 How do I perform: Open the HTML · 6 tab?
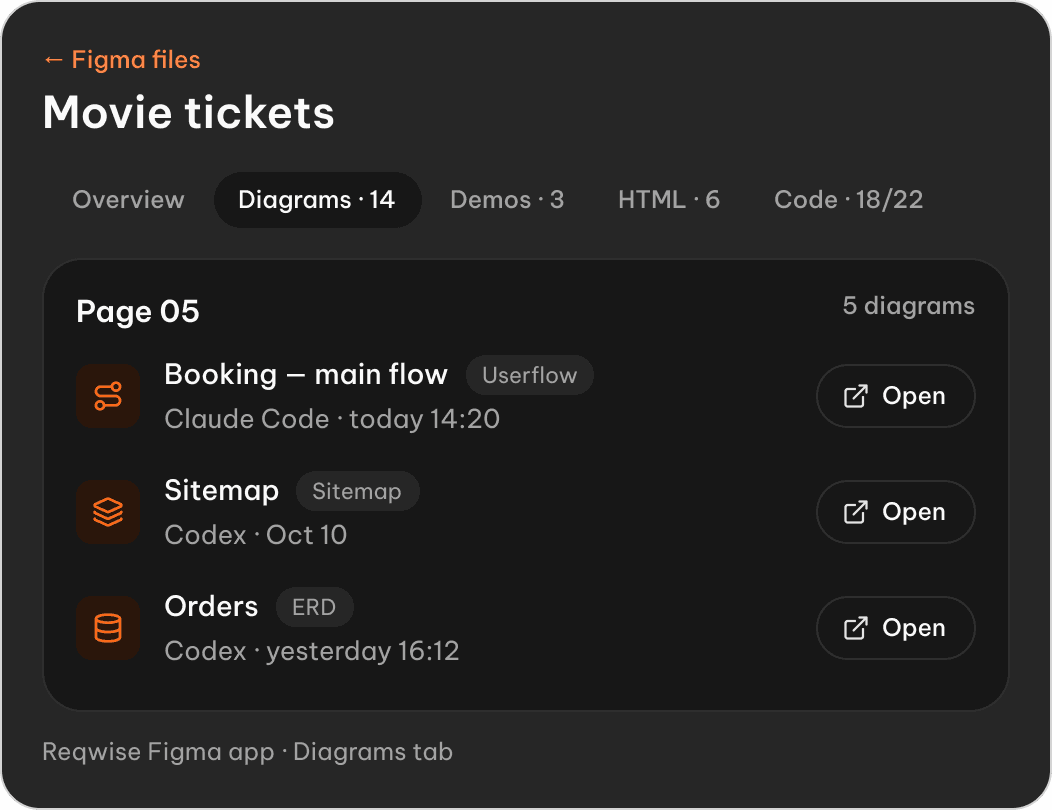(x=669, y=200)
